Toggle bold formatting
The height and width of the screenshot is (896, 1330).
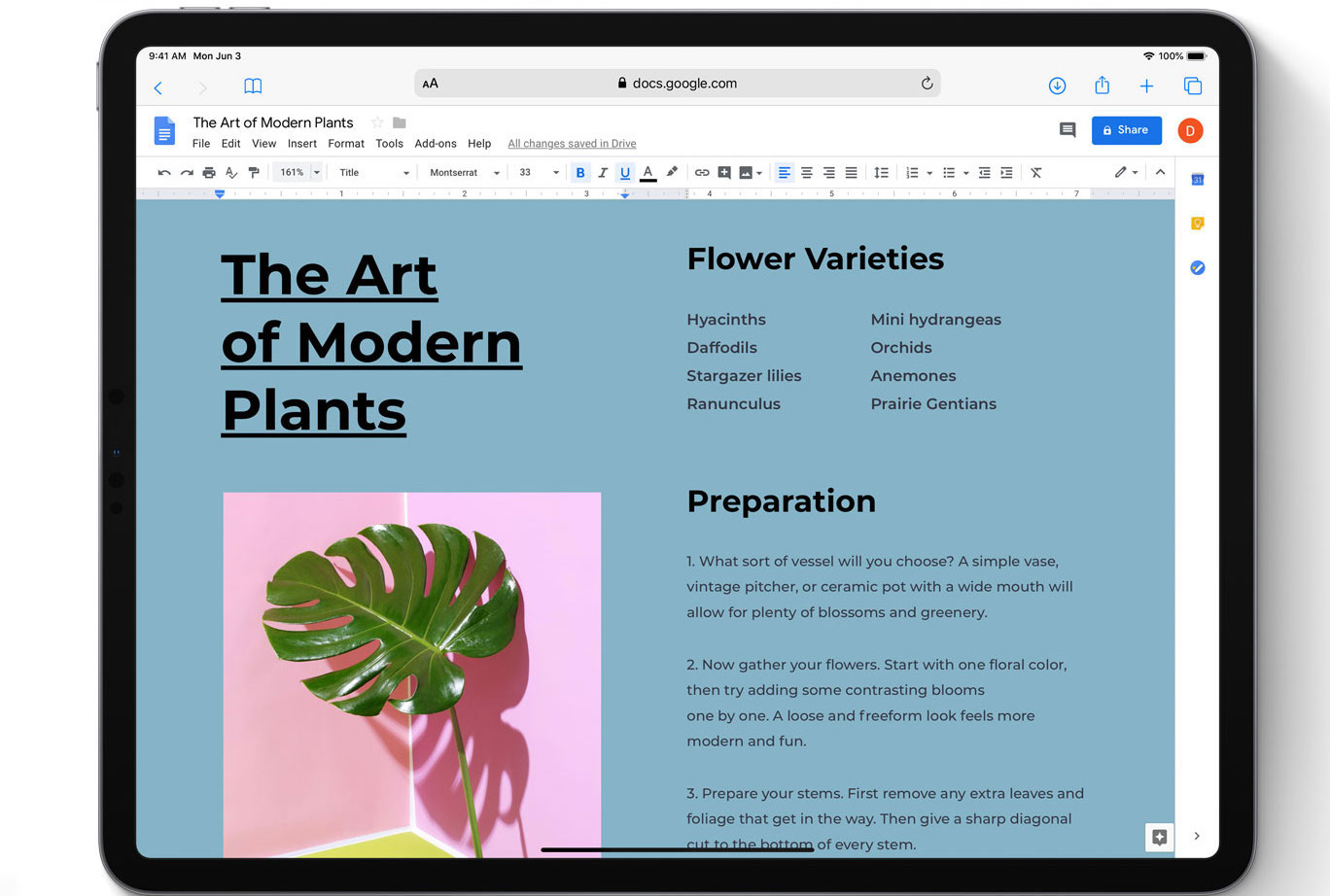pyautogui.click(x=580, y=172)
